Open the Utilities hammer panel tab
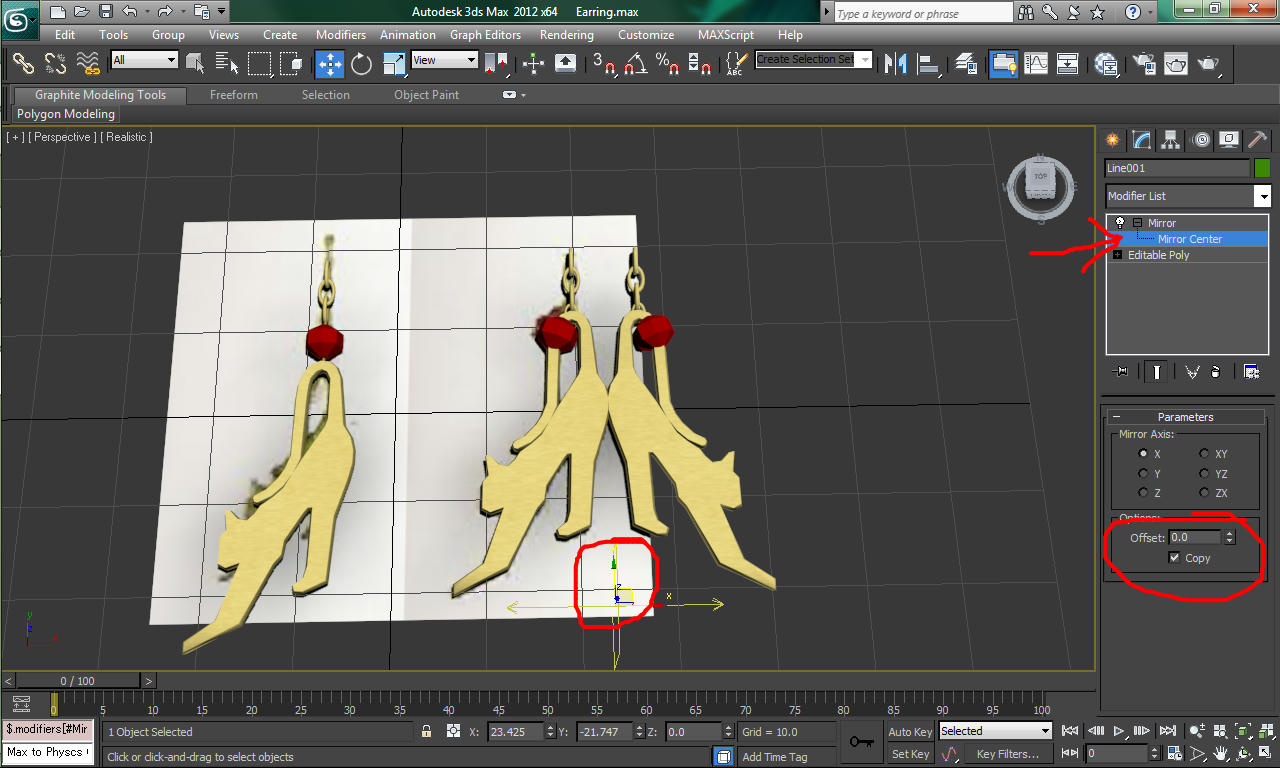Screen dimensions: 1280x768 [x=1257, y=140]
